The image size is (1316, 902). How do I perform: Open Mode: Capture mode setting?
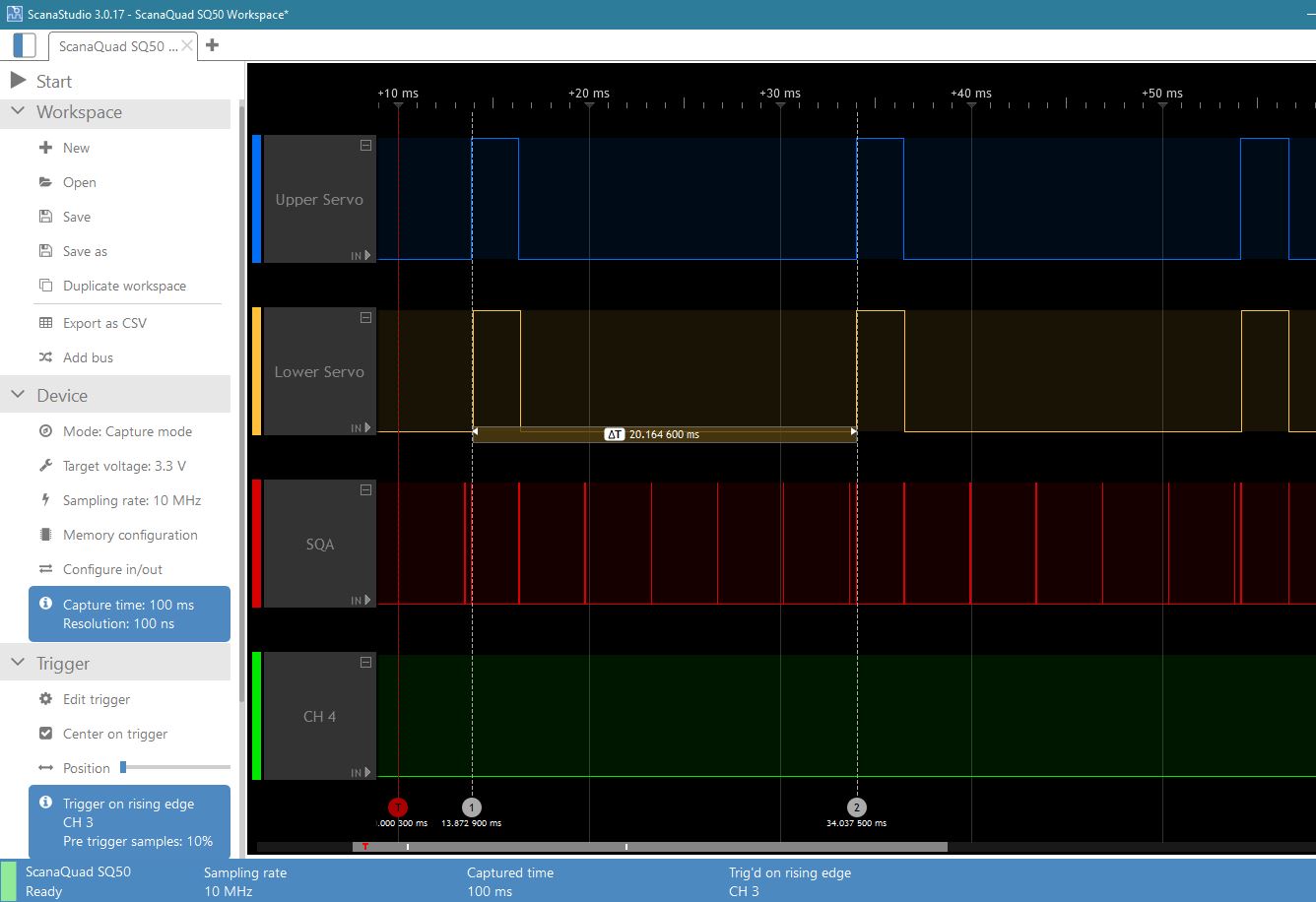pos(127,431)
